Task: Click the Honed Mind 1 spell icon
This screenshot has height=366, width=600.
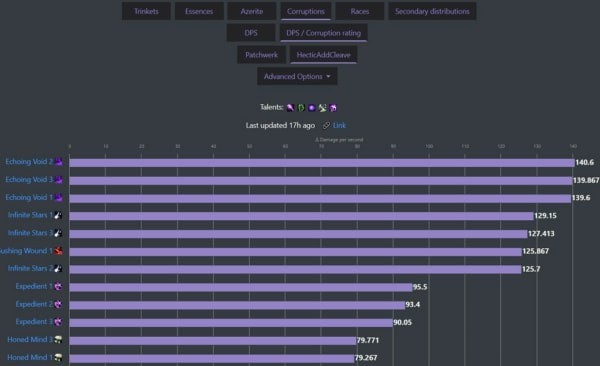Action: pyautogui.click(x=58, y=358)
